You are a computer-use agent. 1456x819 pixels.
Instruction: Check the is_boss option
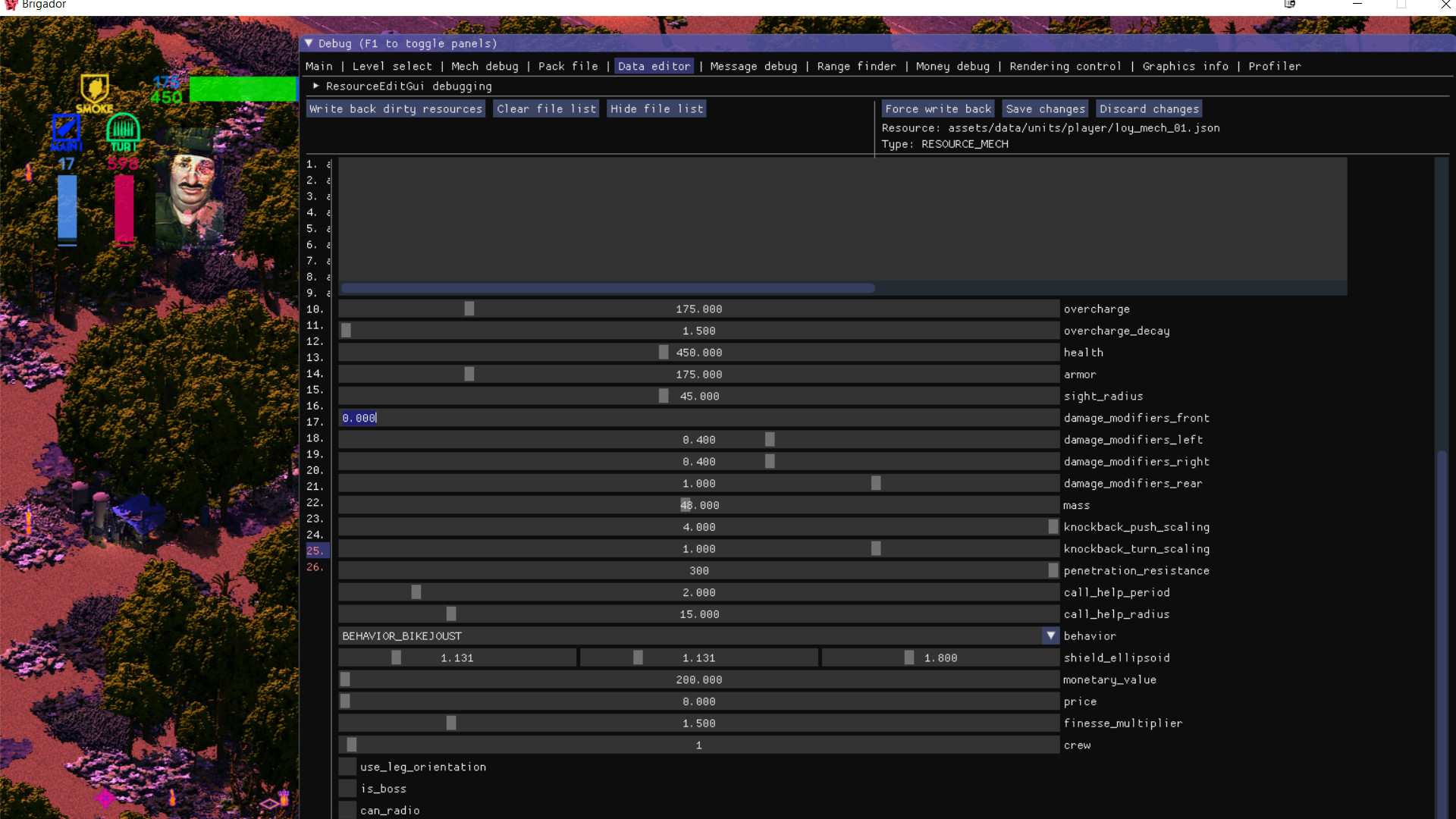click(x=347, y=789)
